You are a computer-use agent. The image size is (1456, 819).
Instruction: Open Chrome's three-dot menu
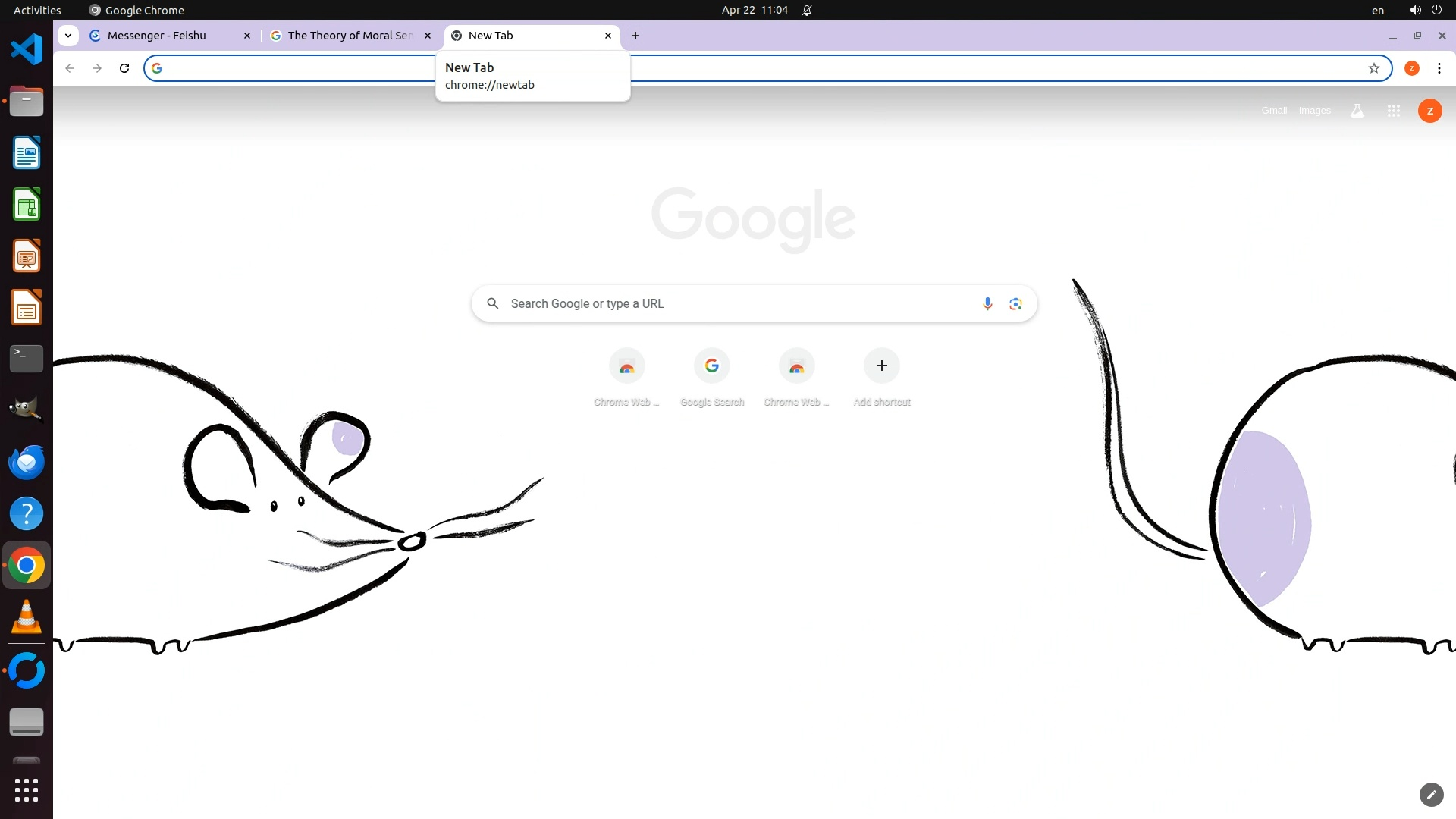tap(1439, 68)
